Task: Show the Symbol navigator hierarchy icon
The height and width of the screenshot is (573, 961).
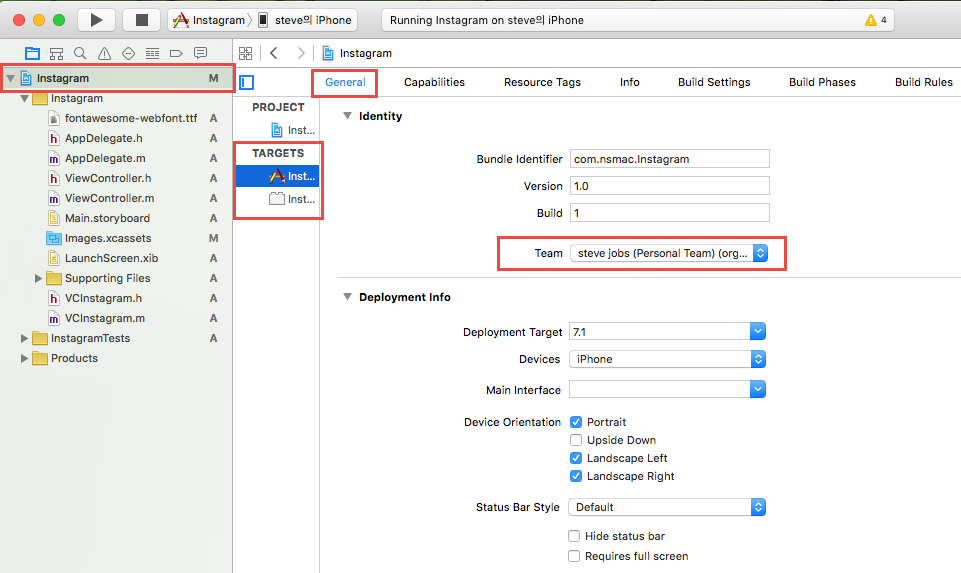Action: pos(56,53)
